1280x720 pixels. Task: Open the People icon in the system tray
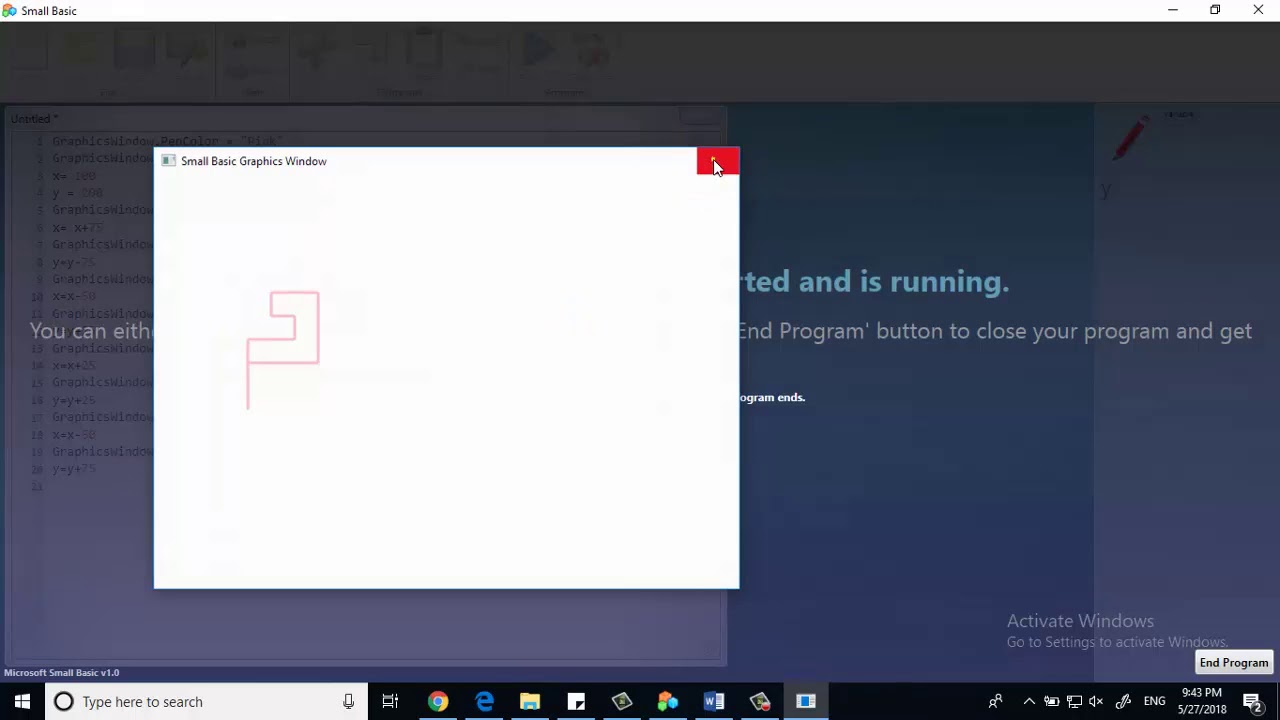pyautogui.click(x=995, y=702)
